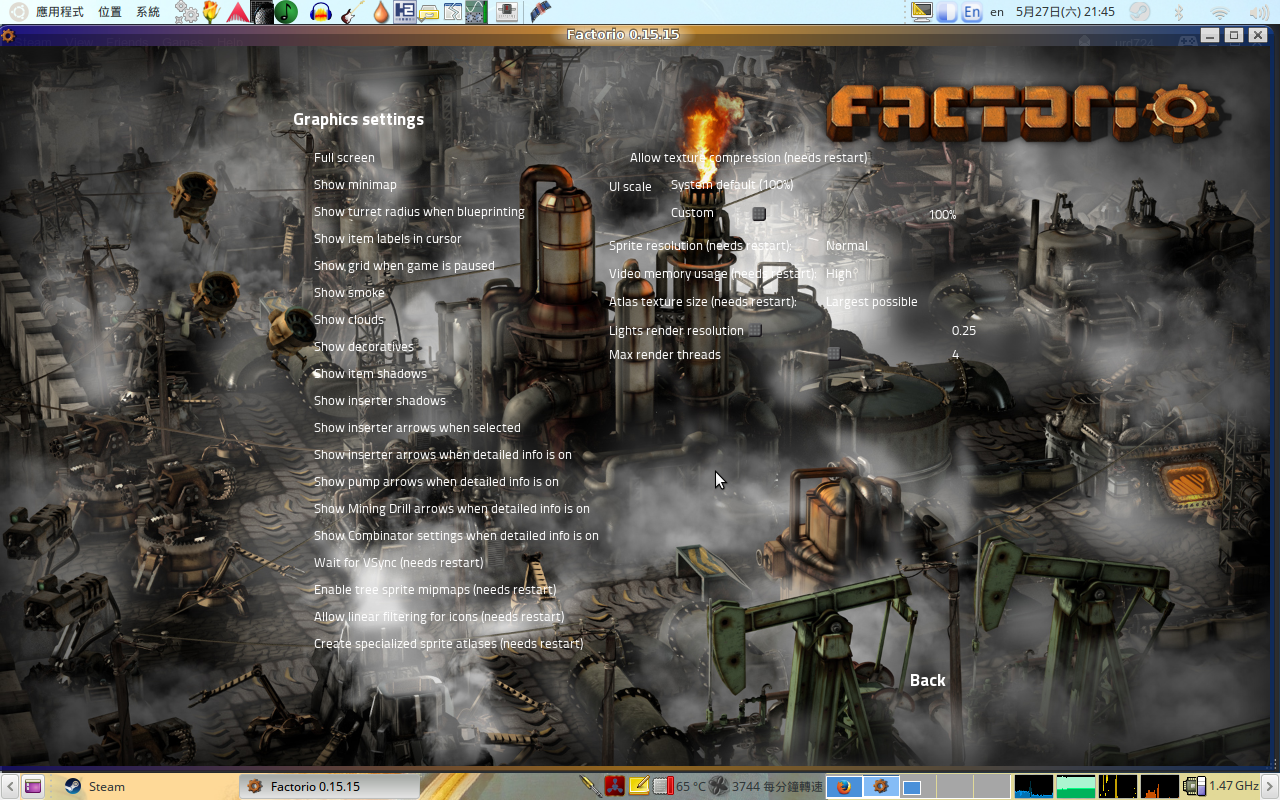The height and width of the screenshot is (800, 1280).
Task: Switch to the Steam taskbar window
Action: 150,786
